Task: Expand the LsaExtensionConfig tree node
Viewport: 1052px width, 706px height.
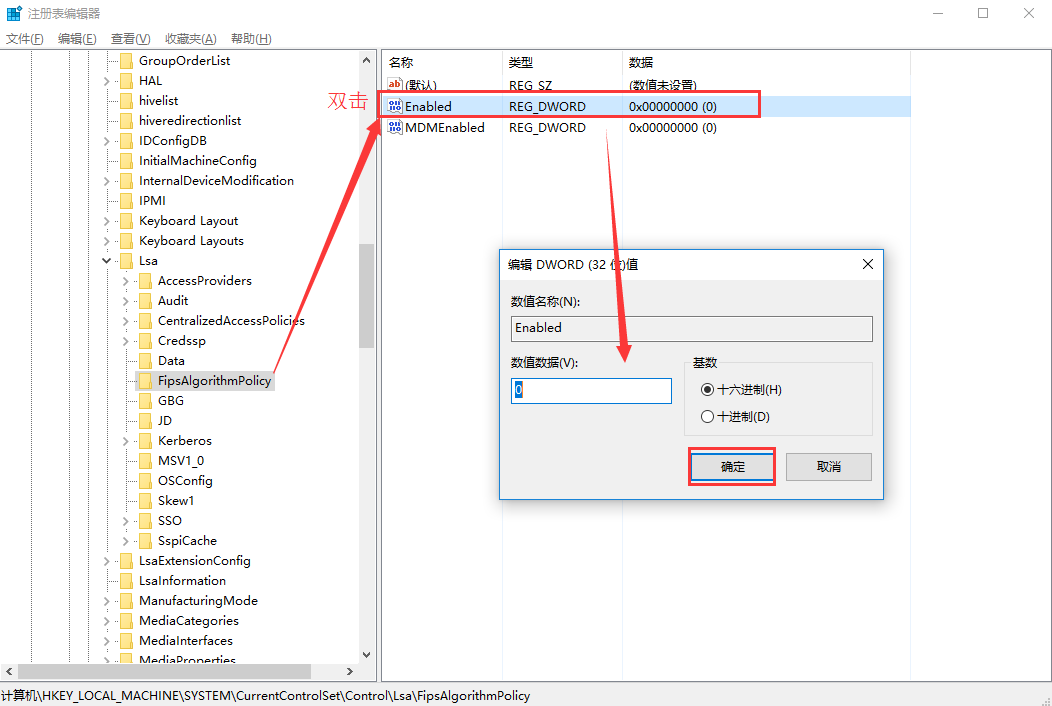Action: 106,561
